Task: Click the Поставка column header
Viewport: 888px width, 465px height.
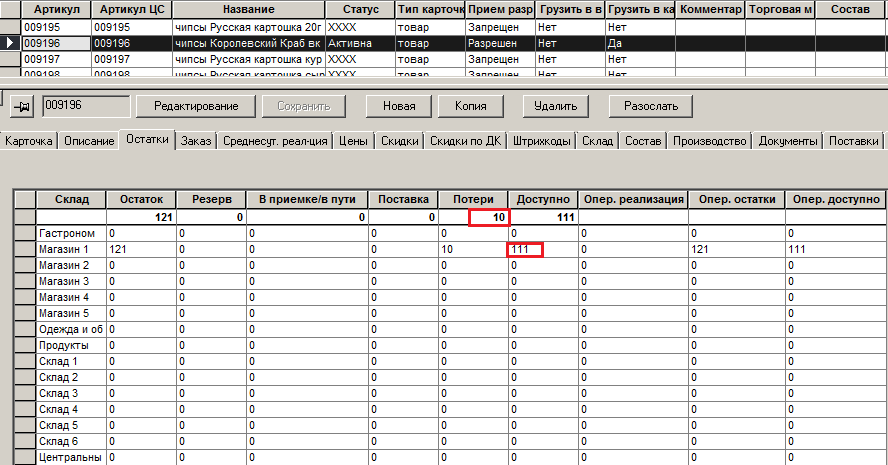Action: (403, 199)
